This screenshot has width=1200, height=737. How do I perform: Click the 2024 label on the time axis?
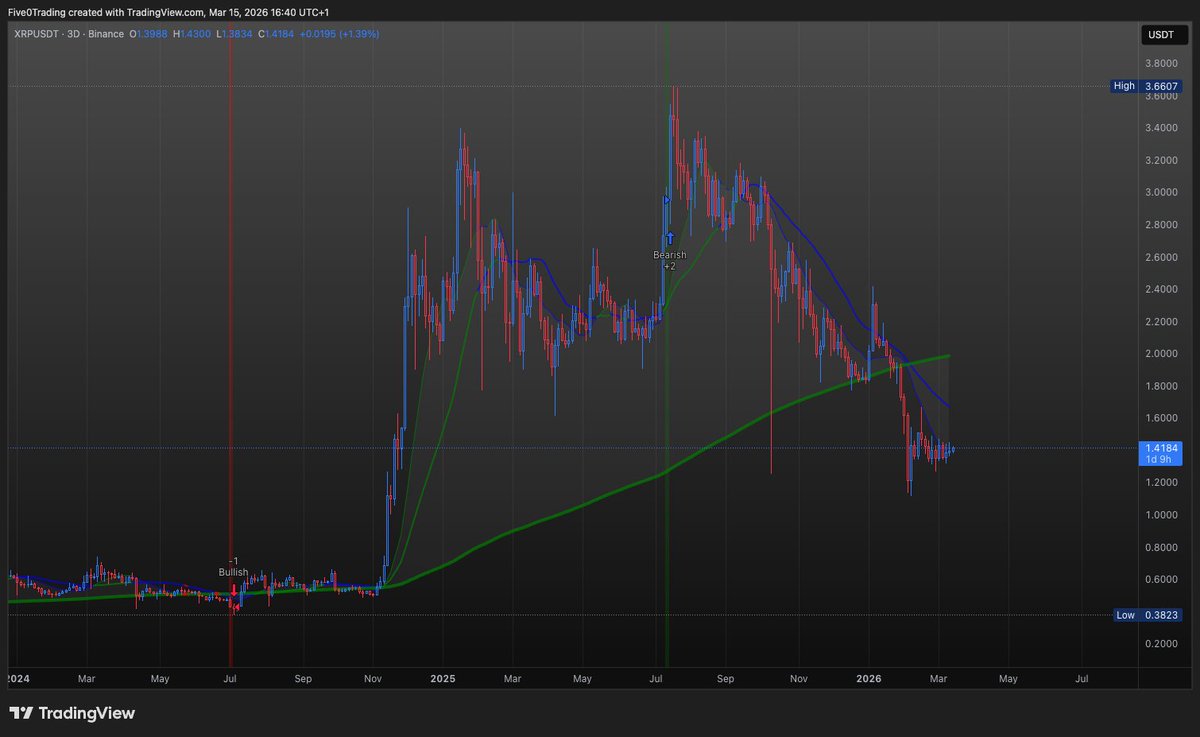point(17,678)
